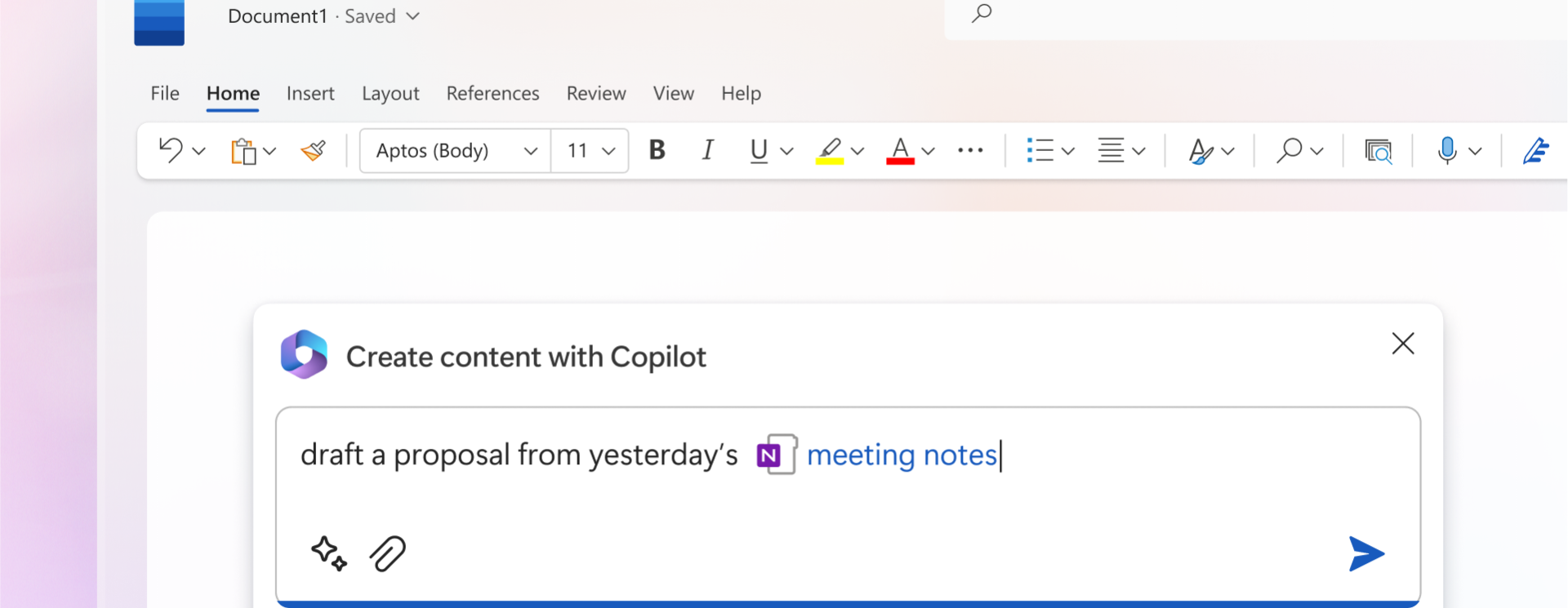Switch to the View tab
Viewport: 1568px width, 608px height.
pyautogui.click(x=674, y=93)
